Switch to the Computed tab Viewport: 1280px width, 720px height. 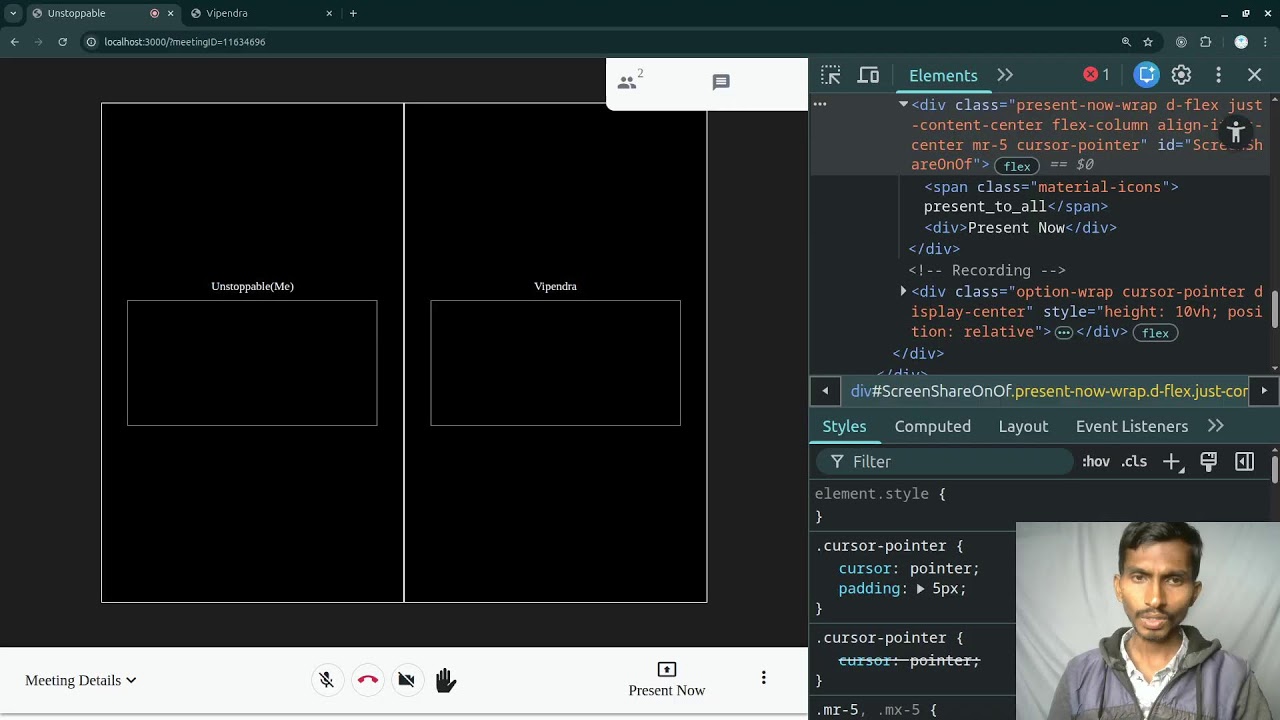(933, 426)
